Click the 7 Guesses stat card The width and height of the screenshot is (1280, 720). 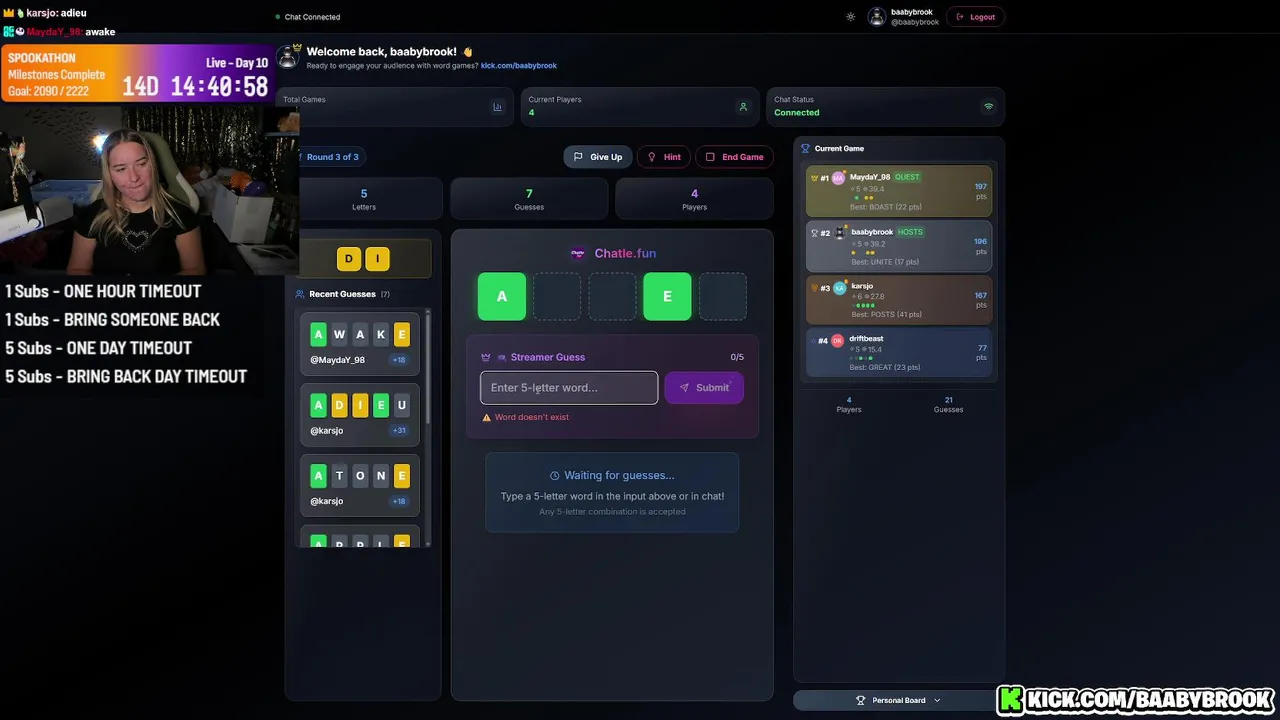(x=529, y=199)
